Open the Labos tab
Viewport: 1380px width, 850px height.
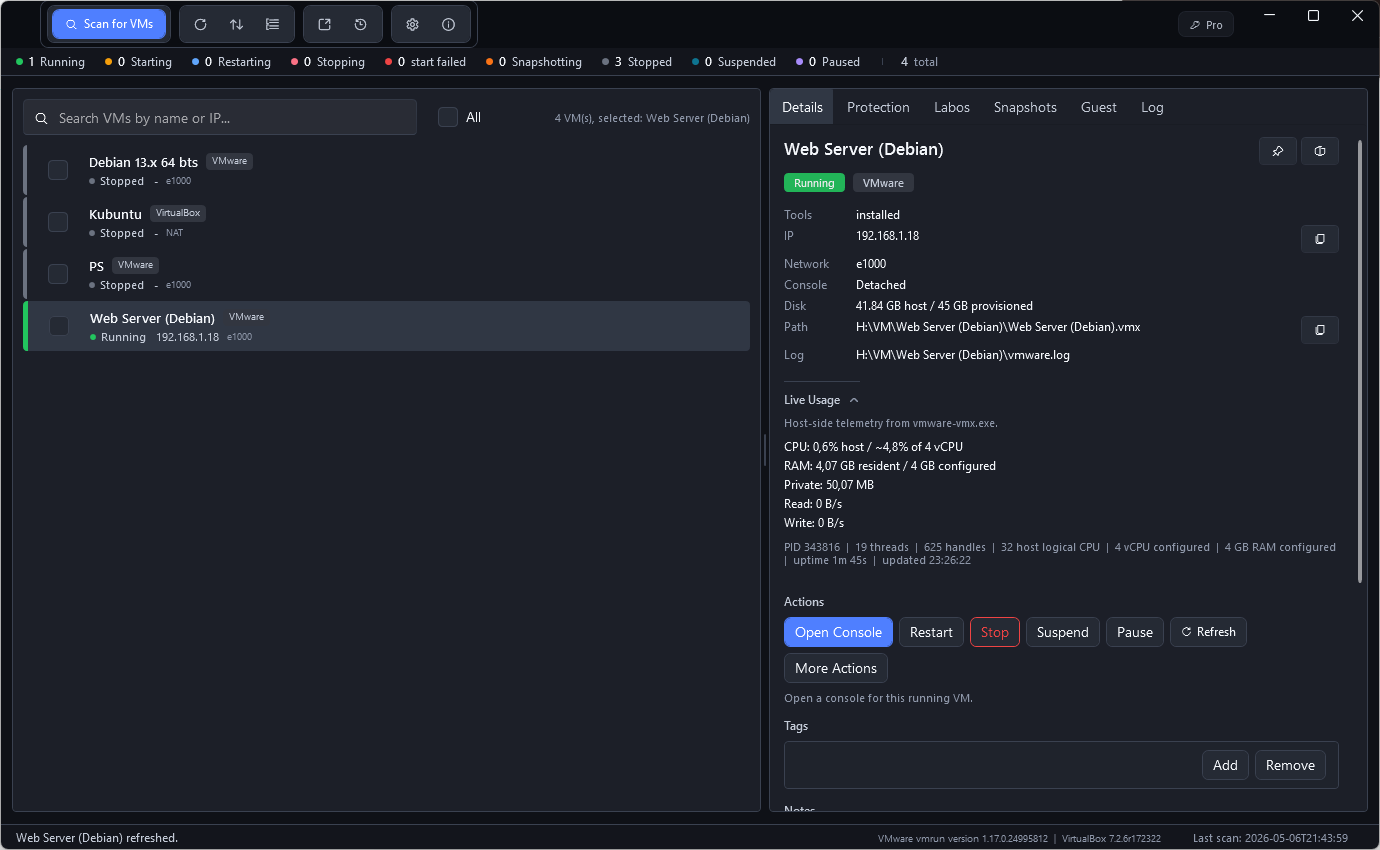pyautogui.click(x=952, y=107)
